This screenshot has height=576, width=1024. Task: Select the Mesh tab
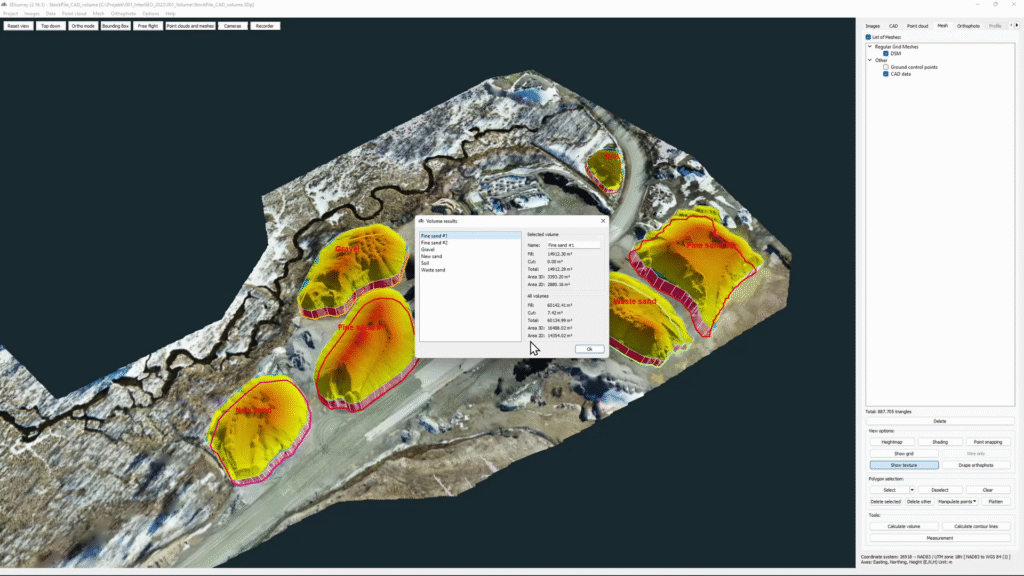click(942, 26)
